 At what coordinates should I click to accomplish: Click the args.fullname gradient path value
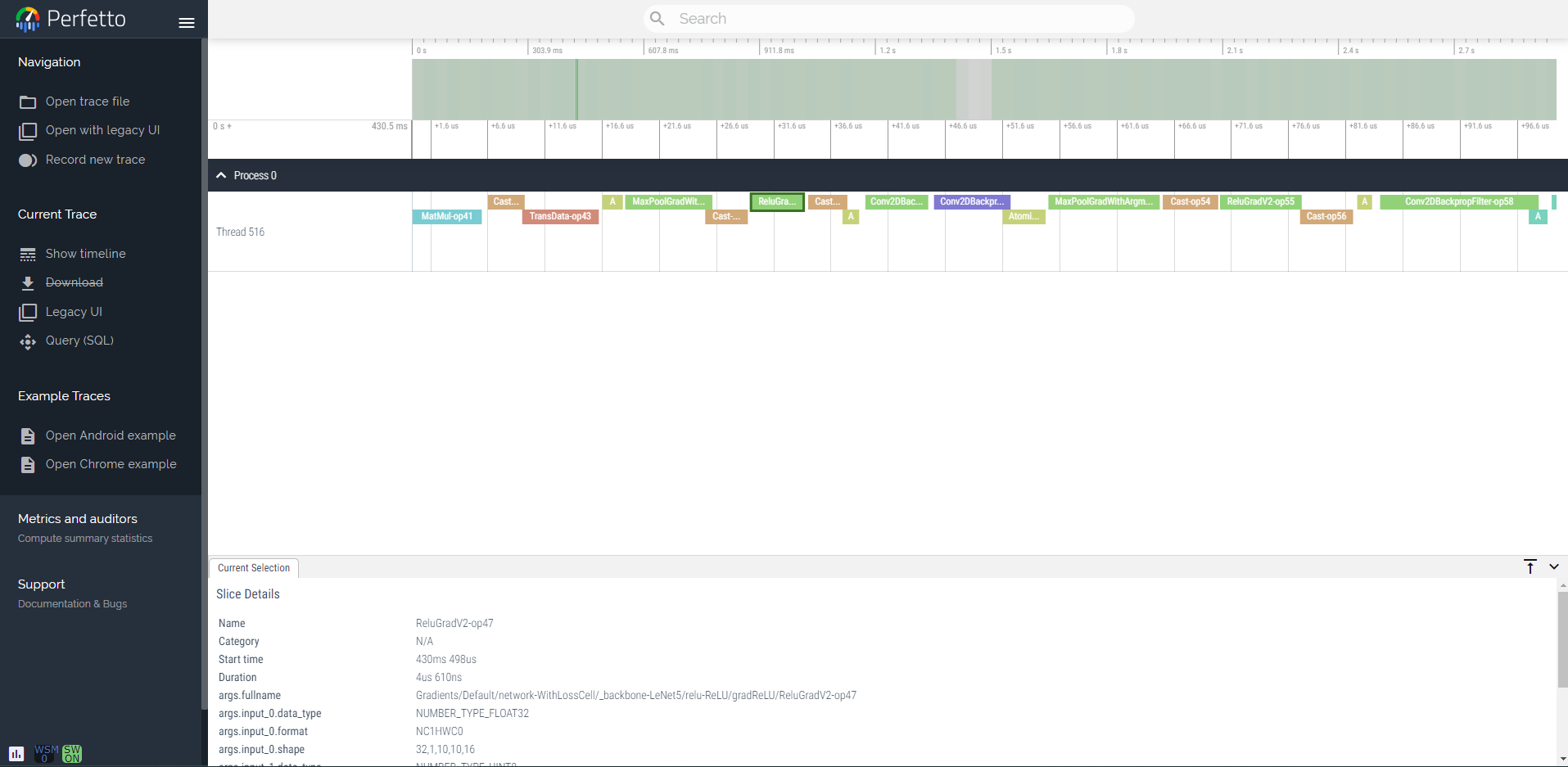click(636, 696)
